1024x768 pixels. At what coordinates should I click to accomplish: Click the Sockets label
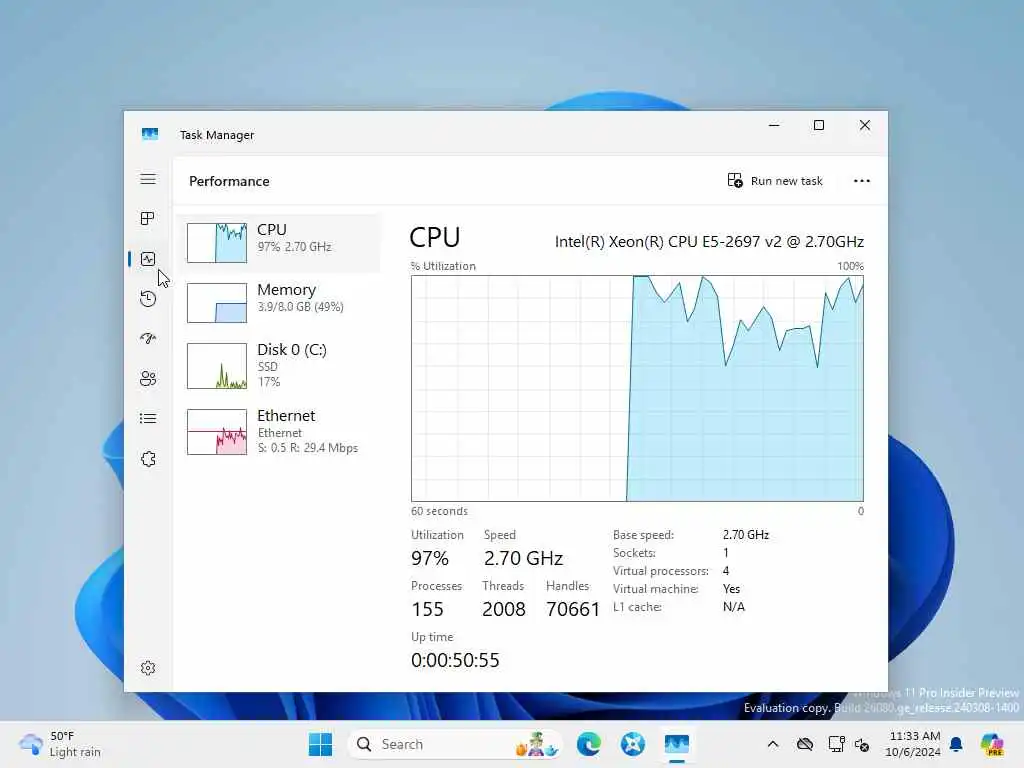[634, 552]
